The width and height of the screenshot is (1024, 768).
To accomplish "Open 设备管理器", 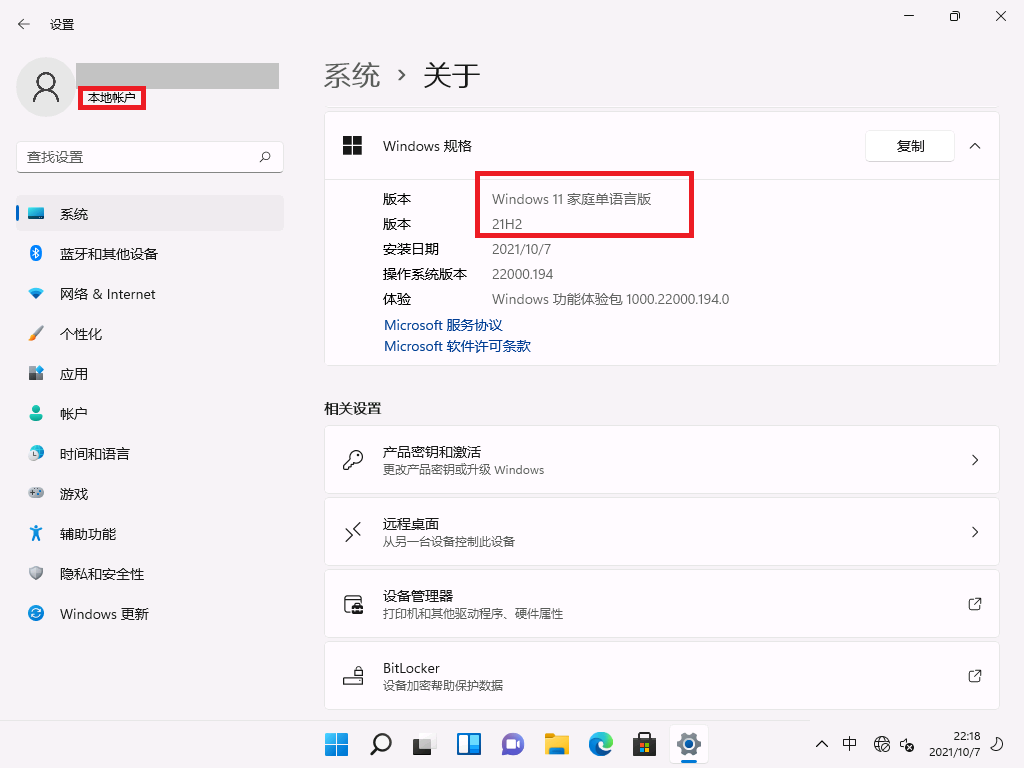I will (x=662, y=603).
